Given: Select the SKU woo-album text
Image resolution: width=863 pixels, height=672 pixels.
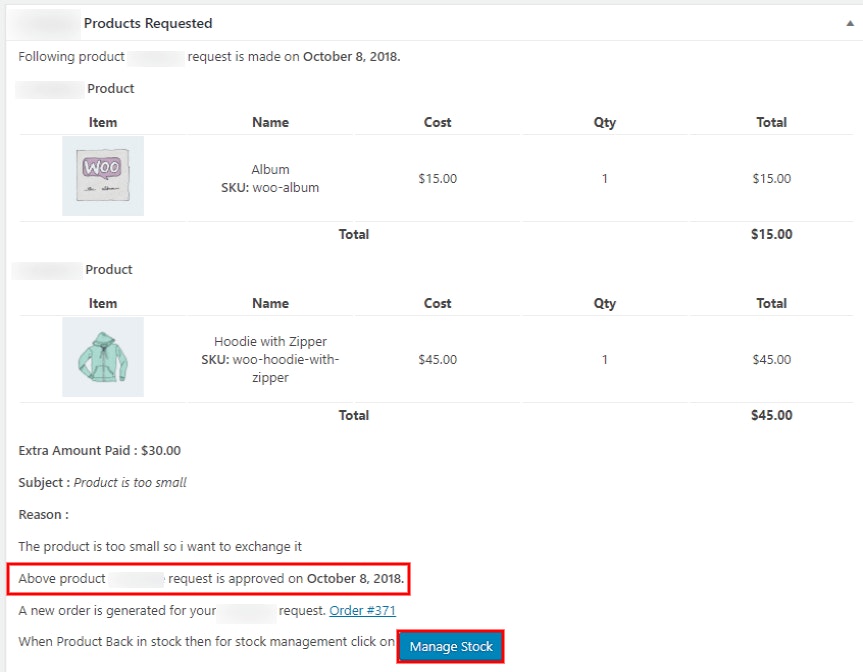Looking at the screenshot, I should pos(270,188).
